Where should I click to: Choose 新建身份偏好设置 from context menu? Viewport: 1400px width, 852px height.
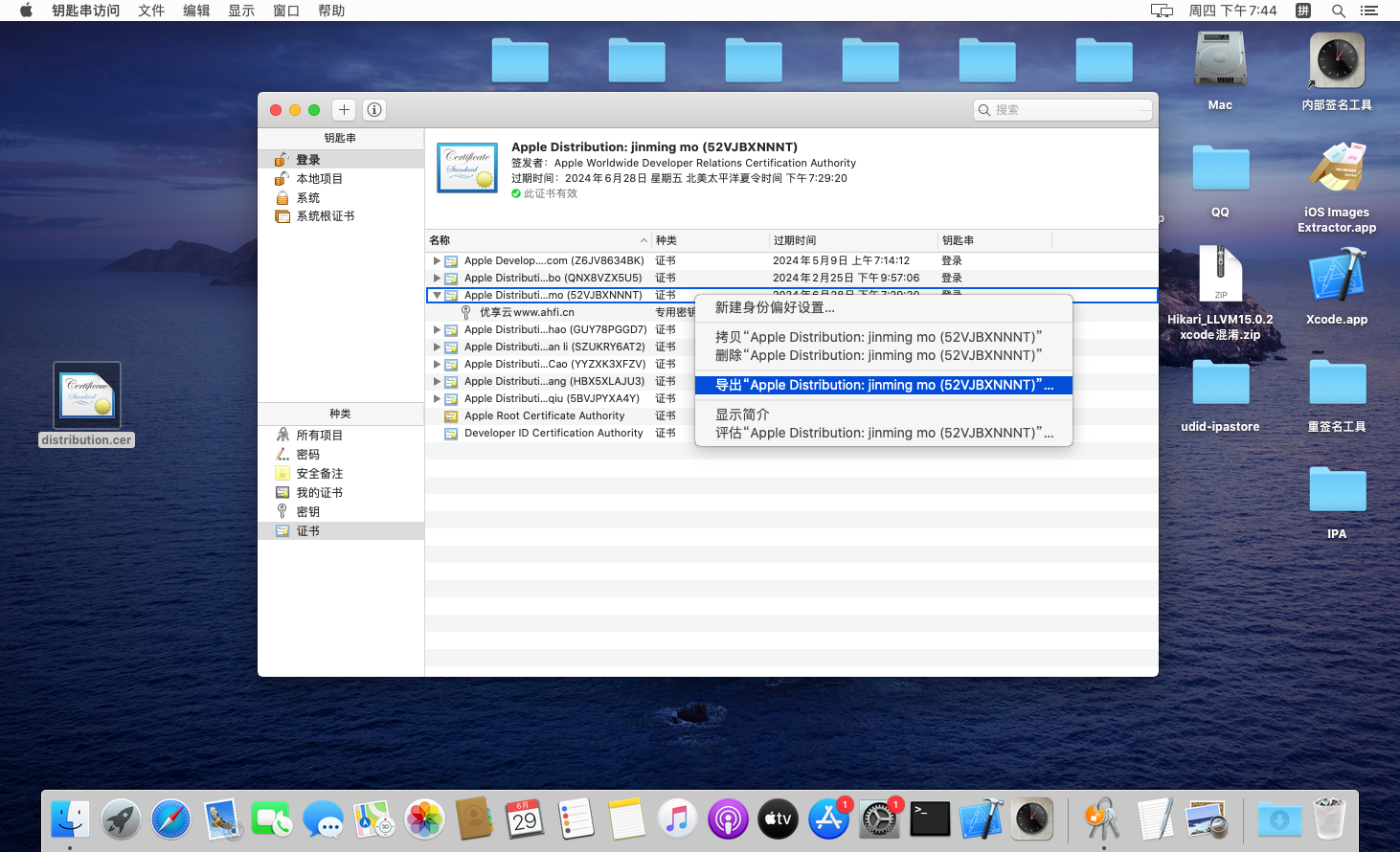tap(883, 307)
